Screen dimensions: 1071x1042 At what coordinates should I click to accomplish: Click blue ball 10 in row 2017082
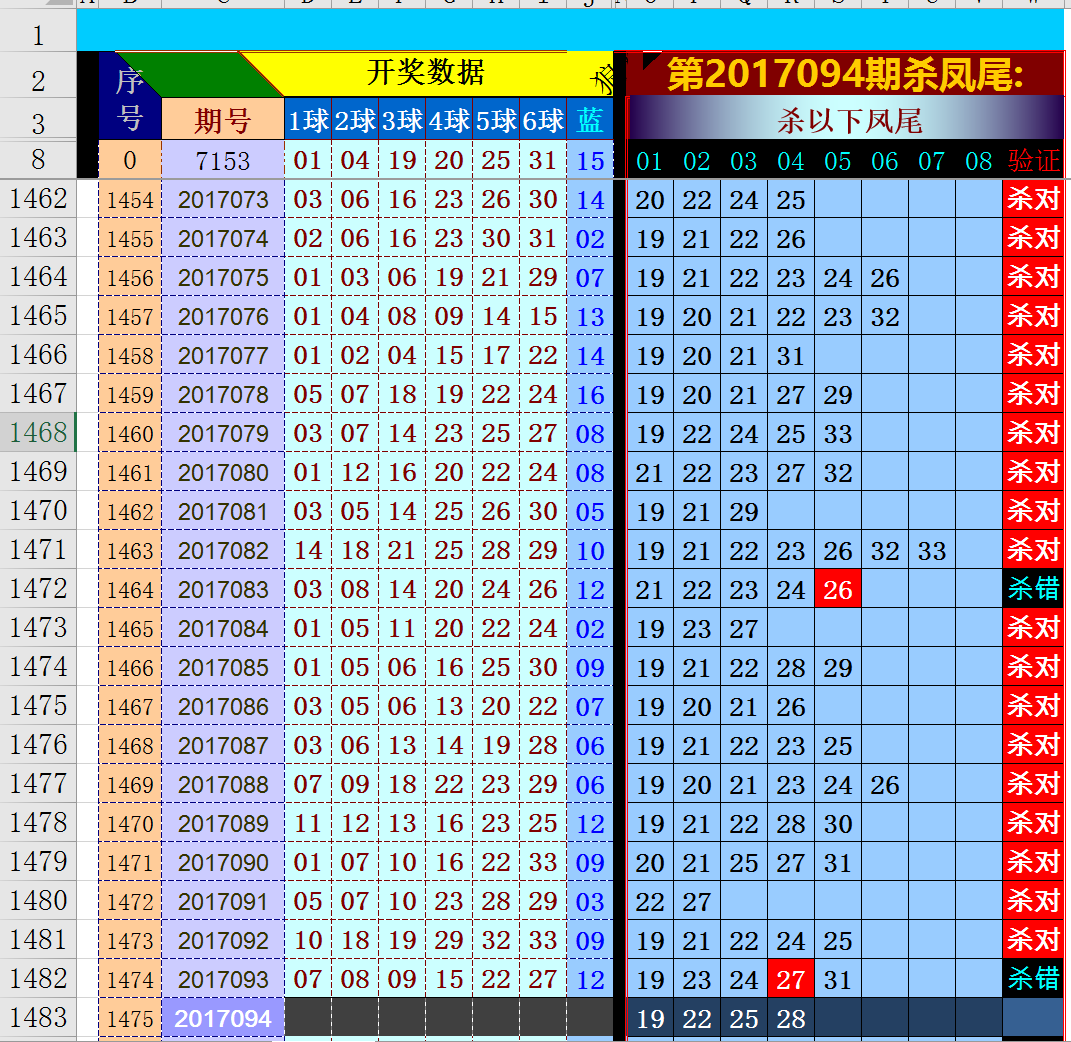pyautogui.click(x=590, y=550)
